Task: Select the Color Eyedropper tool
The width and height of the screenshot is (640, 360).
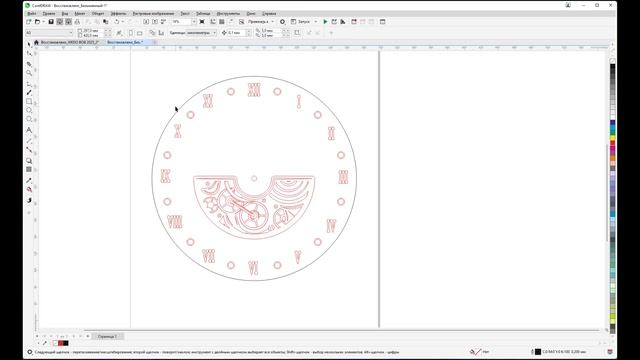Action: (x=29, y=180)
